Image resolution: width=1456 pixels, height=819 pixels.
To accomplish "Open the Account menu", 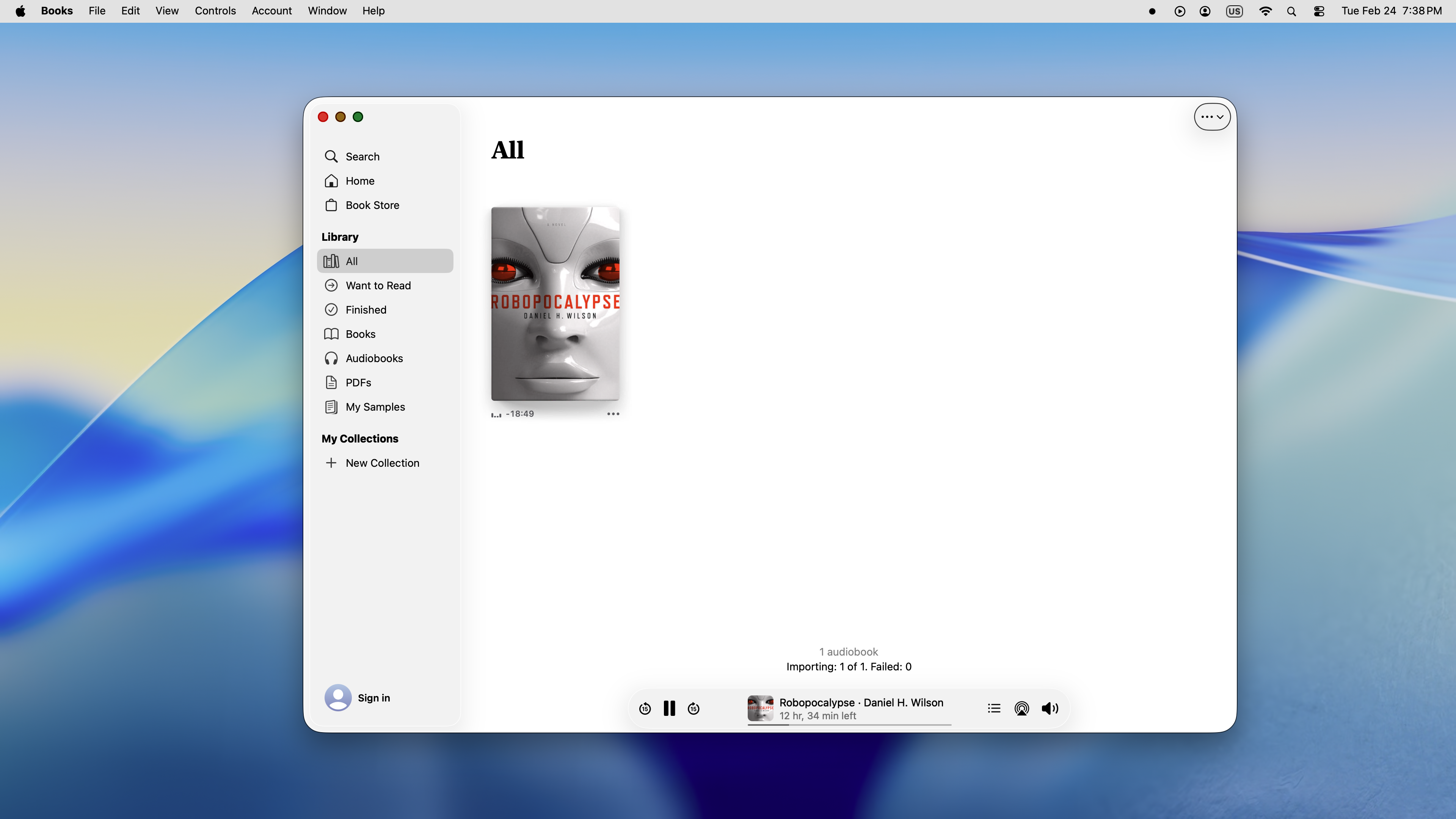I will (x=271, y=11).
